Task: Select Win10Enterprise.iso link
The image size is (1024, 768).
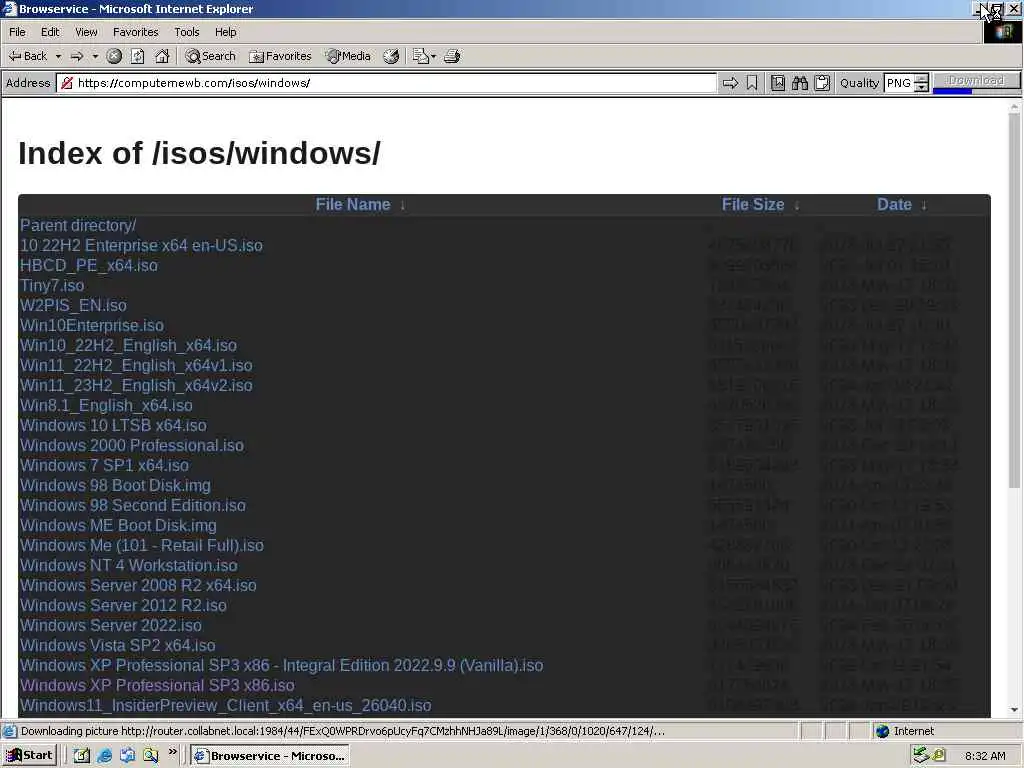Action: 92,325
